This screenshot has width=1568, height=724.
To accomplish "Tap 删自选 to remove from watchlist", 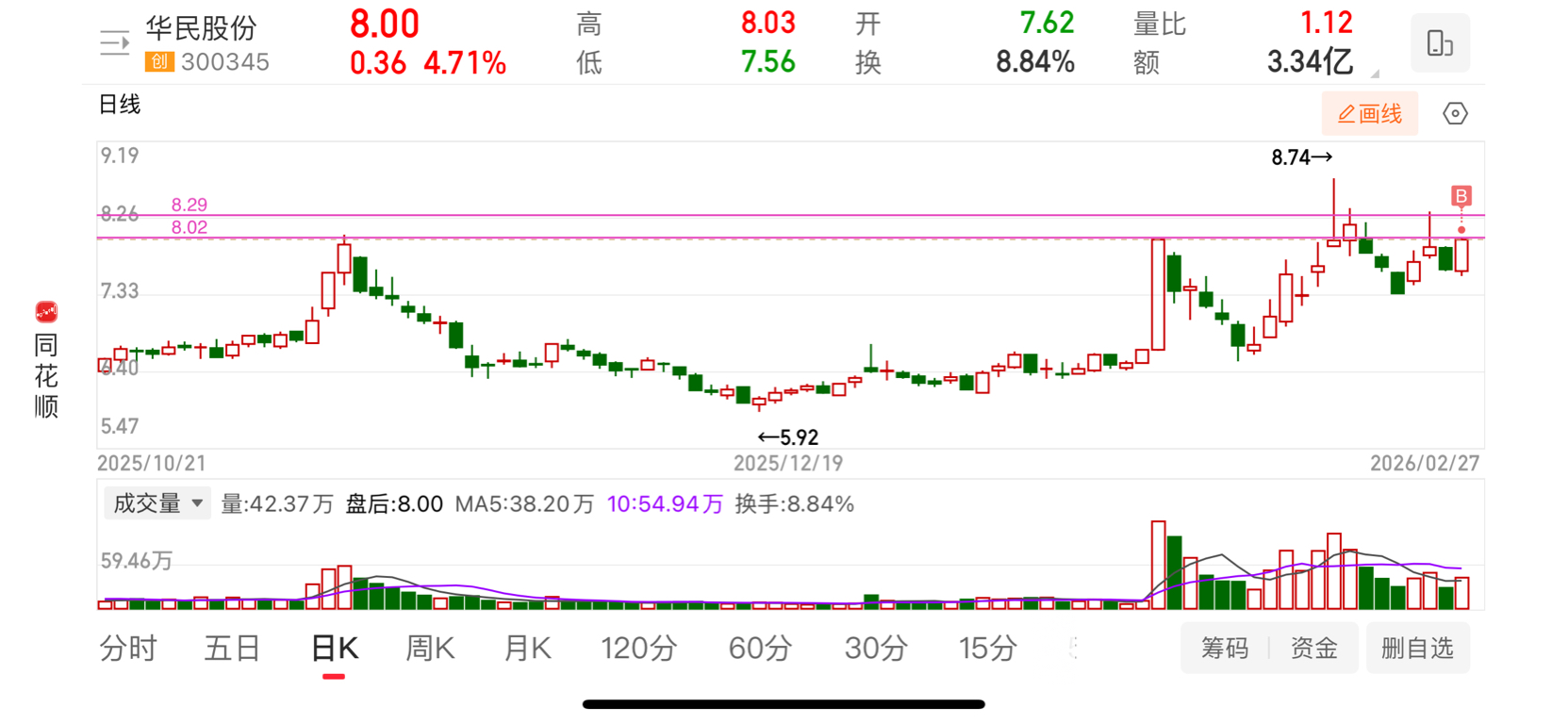I will [x=1417, y=648].
